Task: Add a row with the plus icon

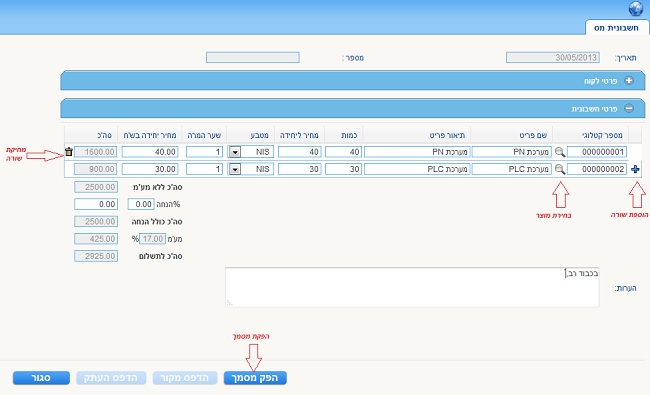Action: [x=635, y=169]
